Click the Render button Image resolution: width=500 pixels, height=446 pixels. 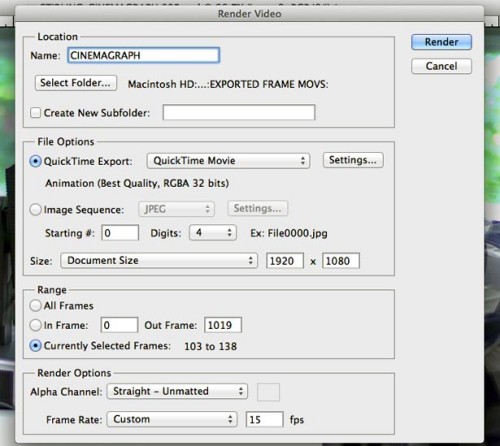441,42
